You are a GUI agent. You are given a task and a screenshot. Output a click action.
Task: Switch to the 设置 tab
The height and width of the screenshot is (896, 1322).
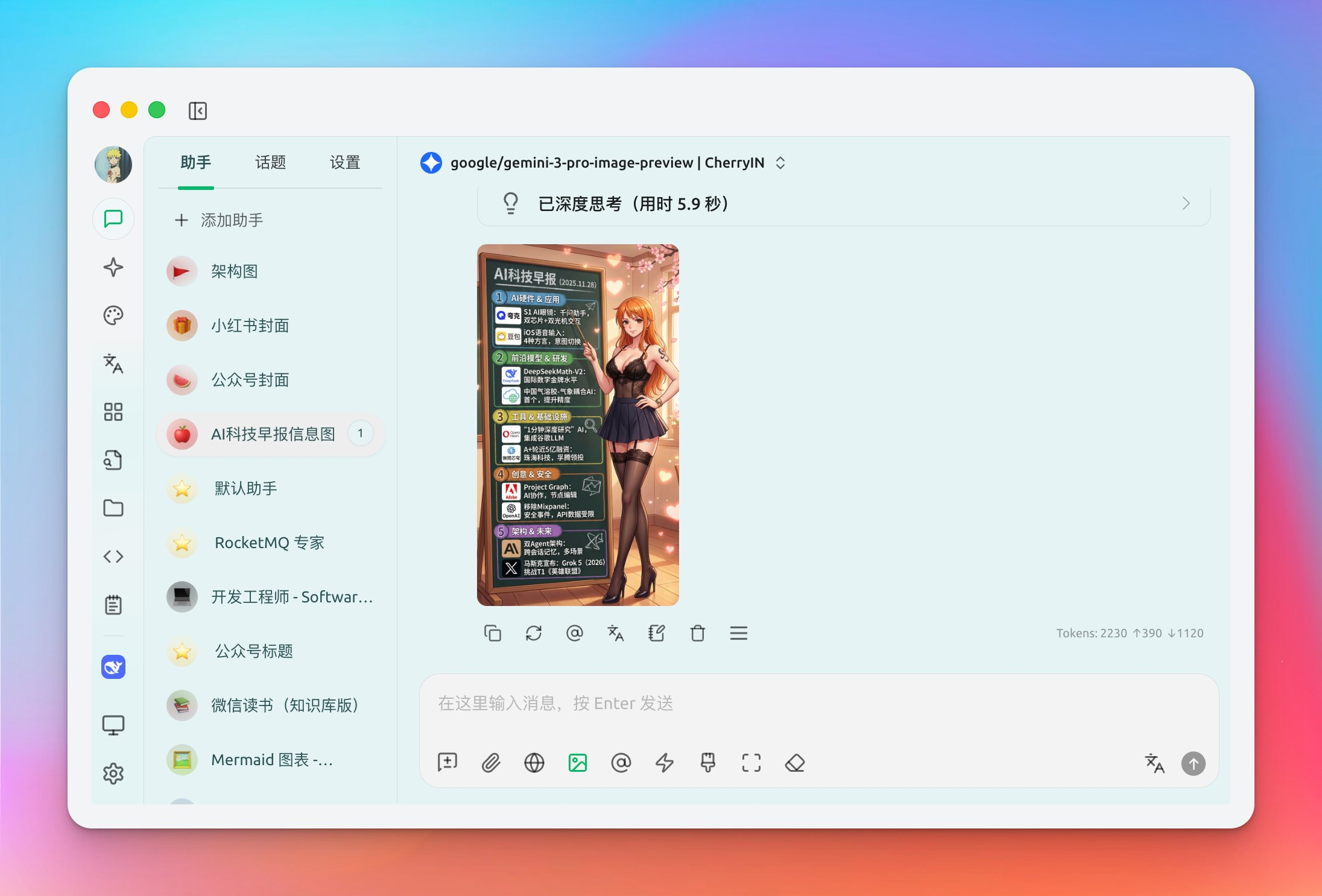345,163
